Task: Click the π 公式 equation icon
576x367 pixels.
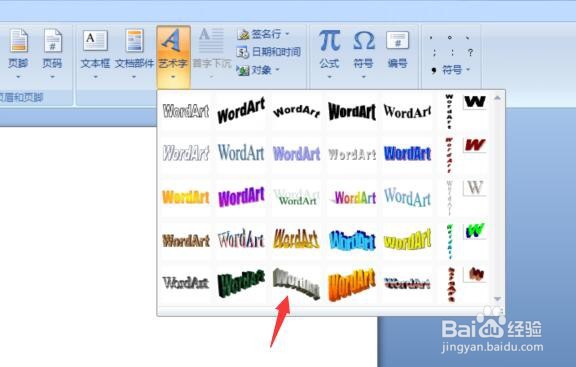Action: [329, 41]
